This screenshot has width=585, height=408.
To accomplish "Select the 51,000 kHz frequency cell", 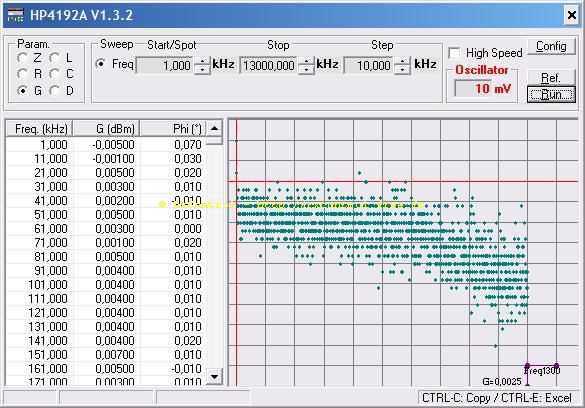I will click(x=40, y=214).
